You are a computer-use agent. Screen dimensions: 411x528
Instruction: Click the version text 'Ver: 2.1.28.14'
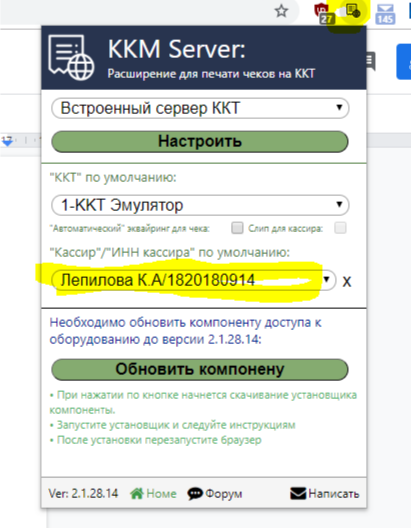tap(83, 494)
